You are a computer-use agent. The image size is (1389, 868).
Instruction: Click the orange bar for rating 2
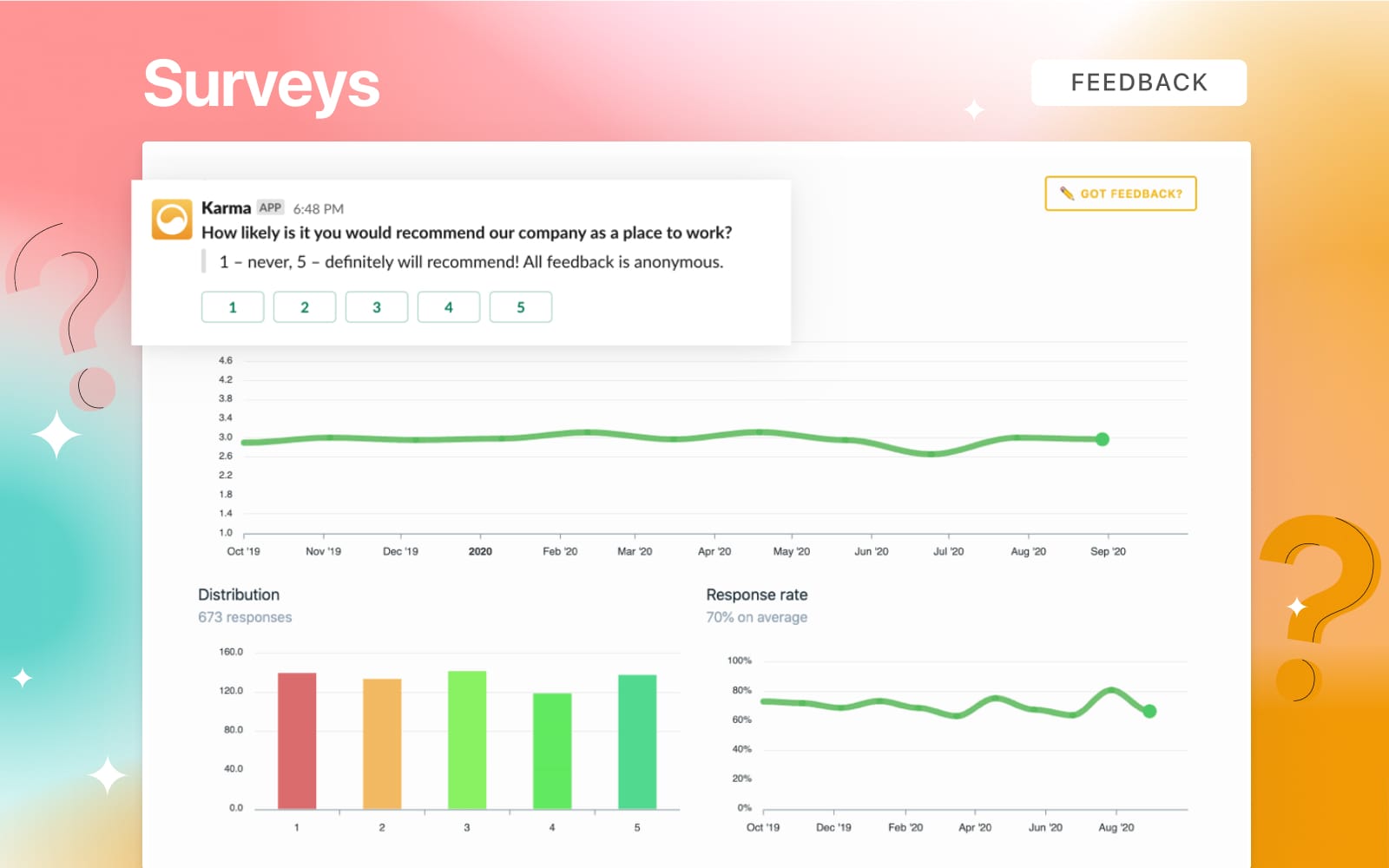coord(382,744)
